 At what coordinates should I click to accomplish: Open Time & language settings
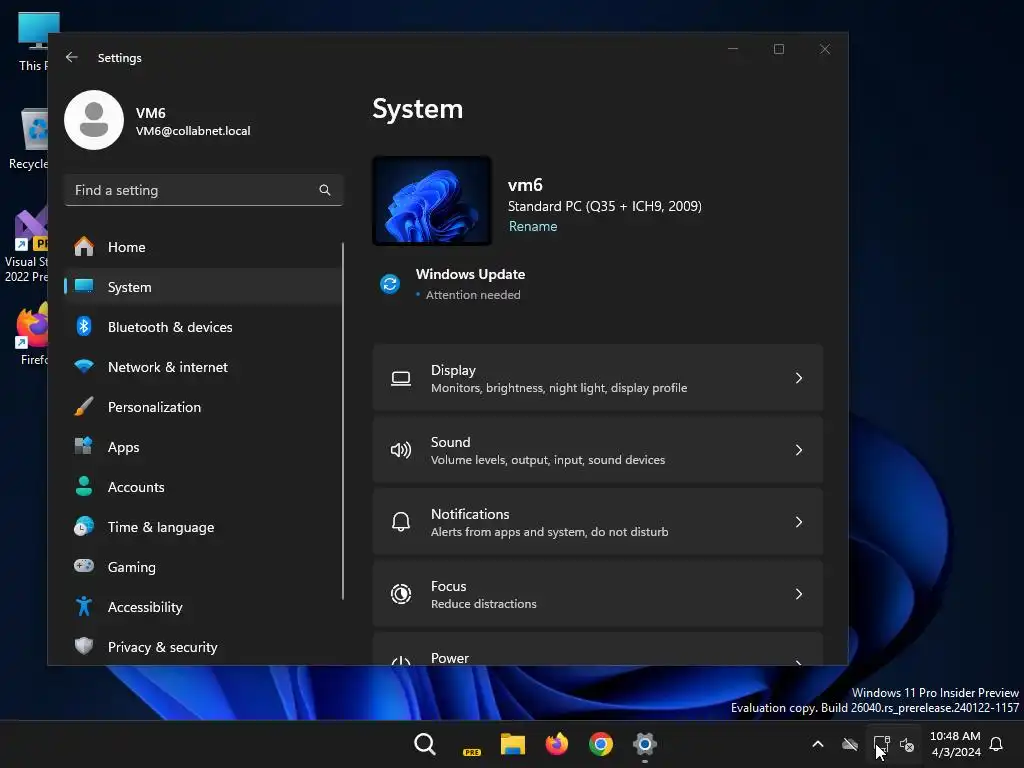click(x=202, y=526)
